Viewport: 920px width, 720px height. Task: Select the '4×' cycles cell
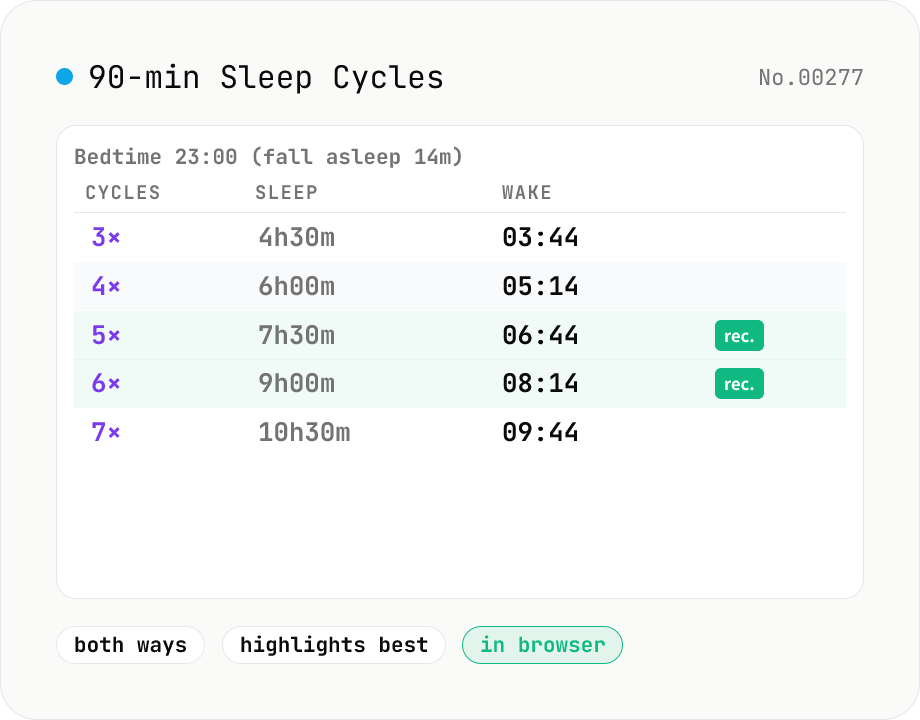[x=106, y=286]
